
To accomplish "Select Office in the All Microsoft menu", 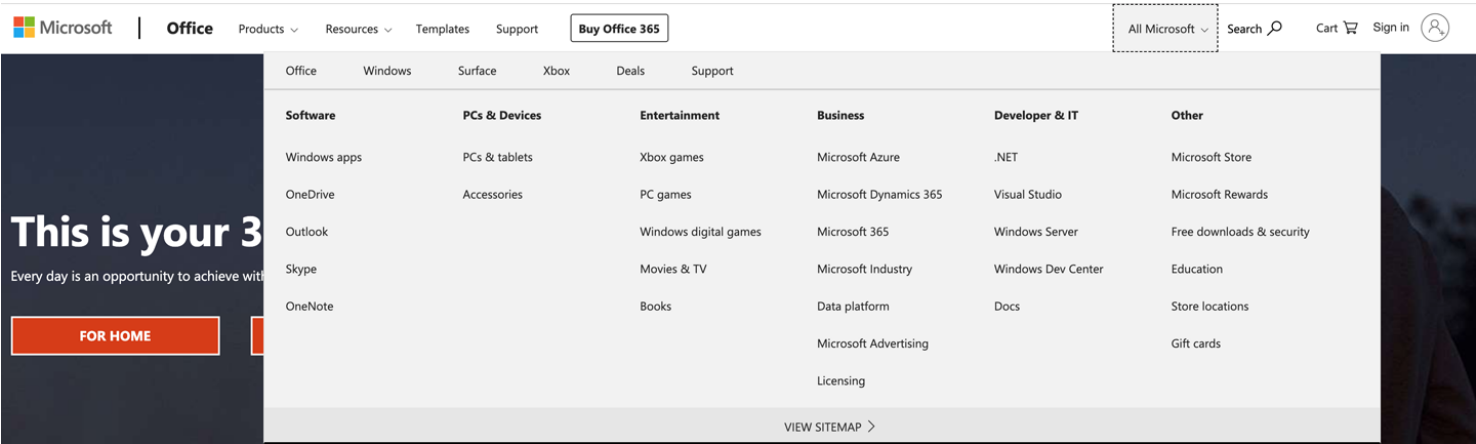I will pos(301,71).
